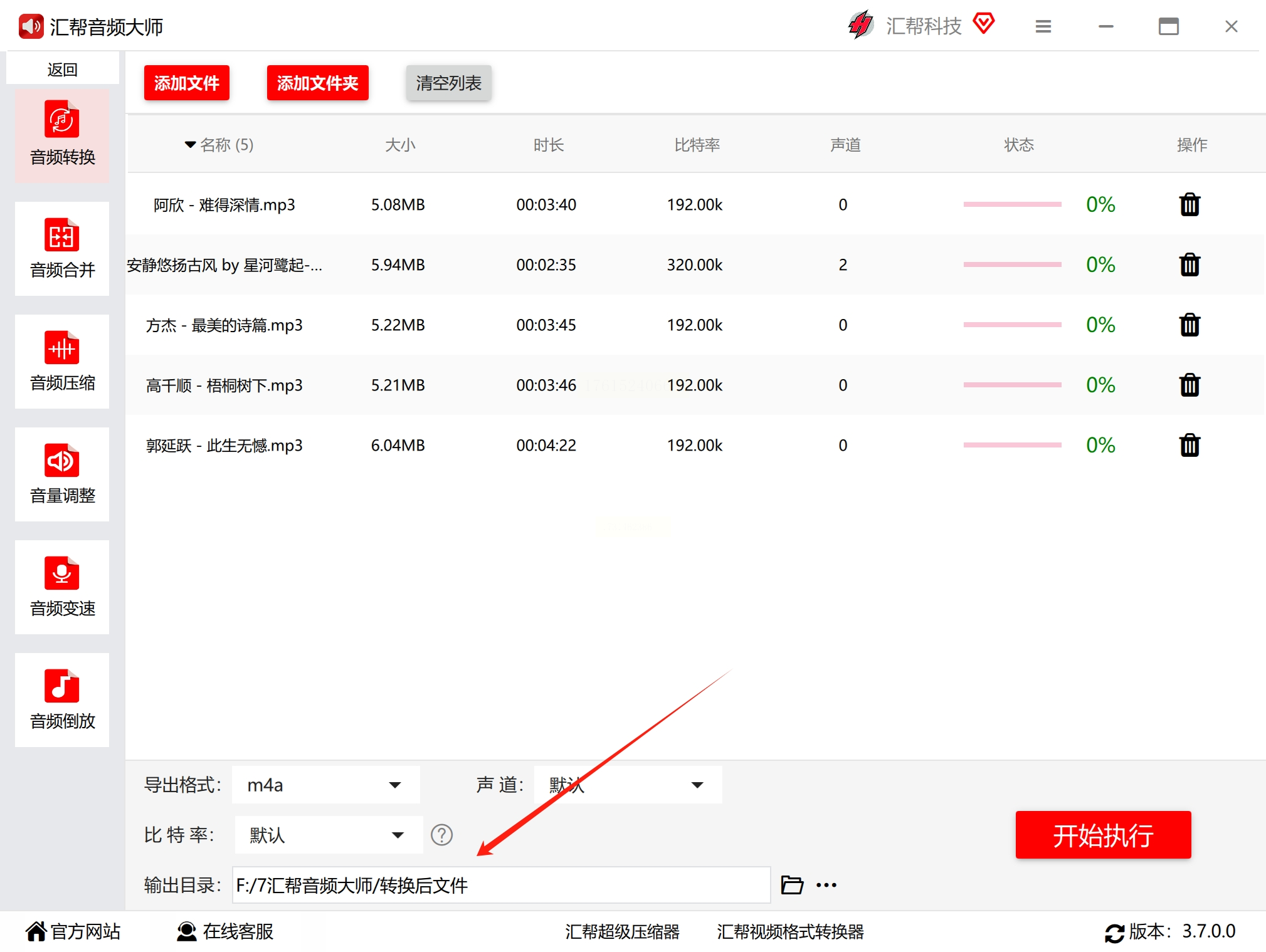Screen dimensions: 1266x952
Task: Select the 音频转换 sidebar tab
Action: (62, 136)
